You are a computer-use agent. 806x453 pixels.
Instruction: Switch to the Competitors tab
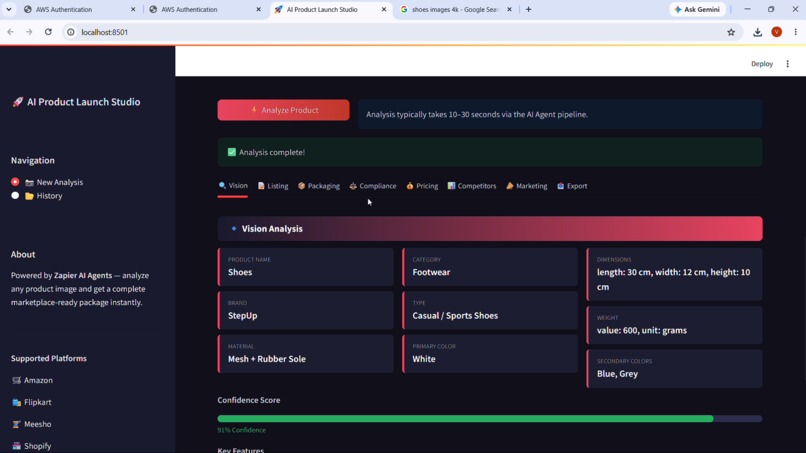[x=472, y=186]
